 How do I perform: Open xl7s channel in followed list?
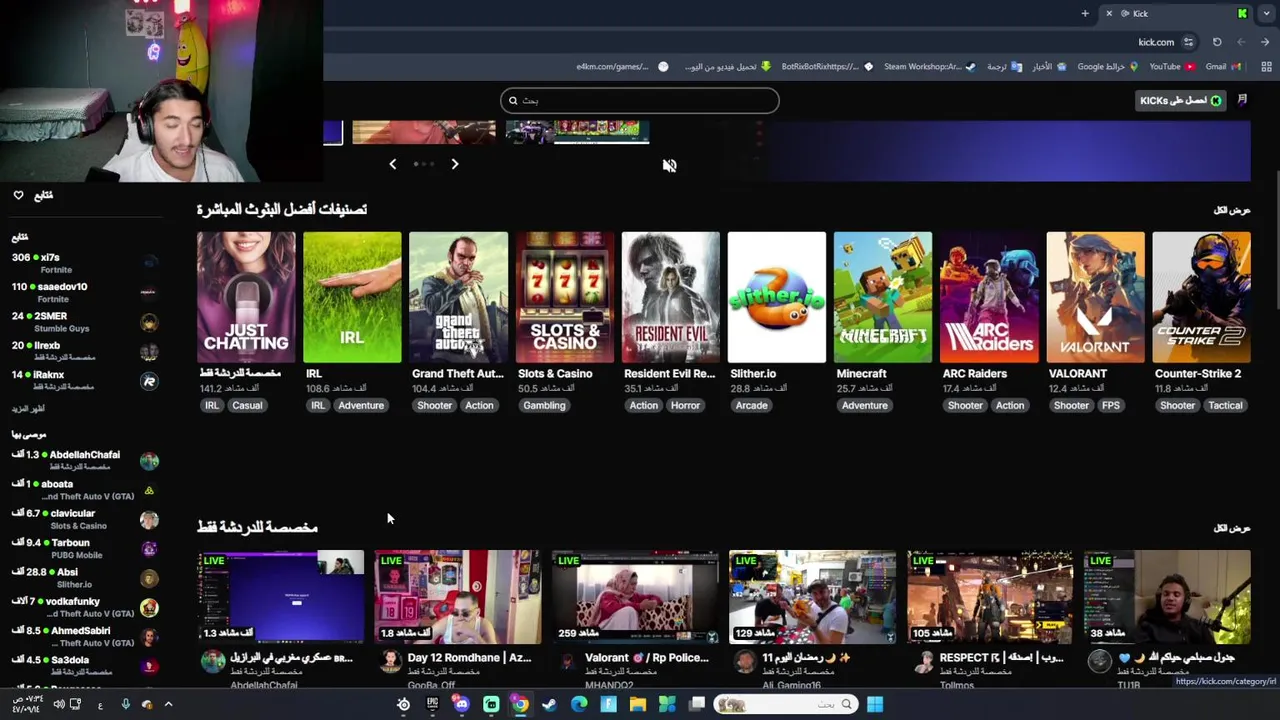[85, 263]
